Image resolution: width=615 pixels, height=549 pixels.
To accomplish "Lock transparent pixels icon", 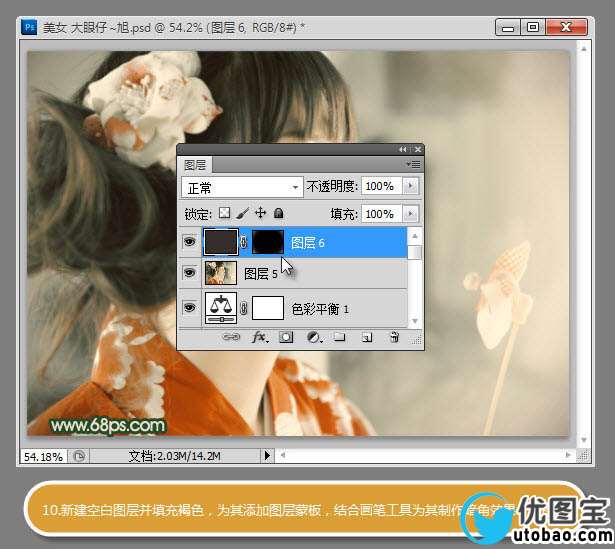I will (224, 213).
